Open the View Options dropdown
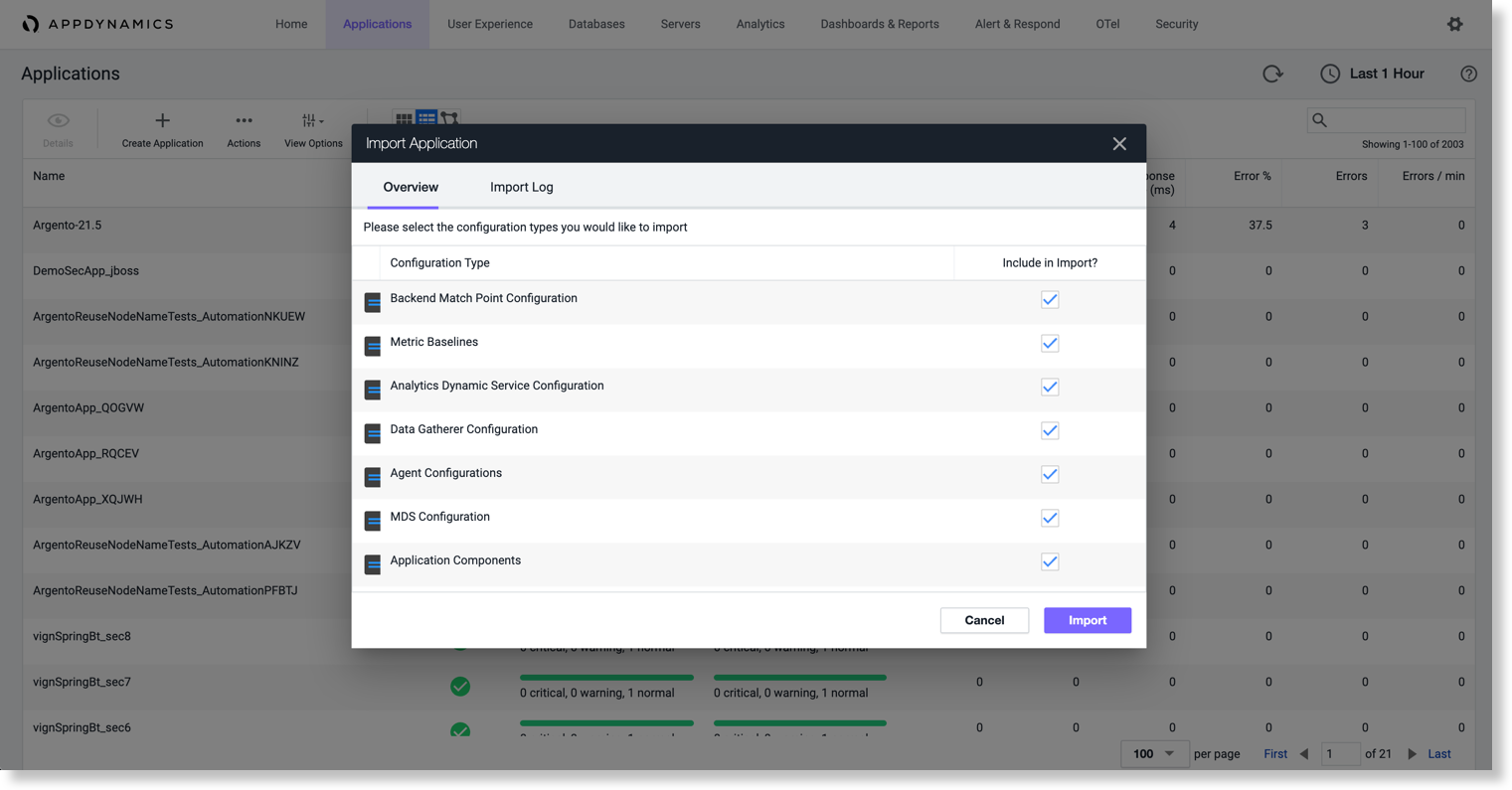1512x790 pixels. click(313, 129)
